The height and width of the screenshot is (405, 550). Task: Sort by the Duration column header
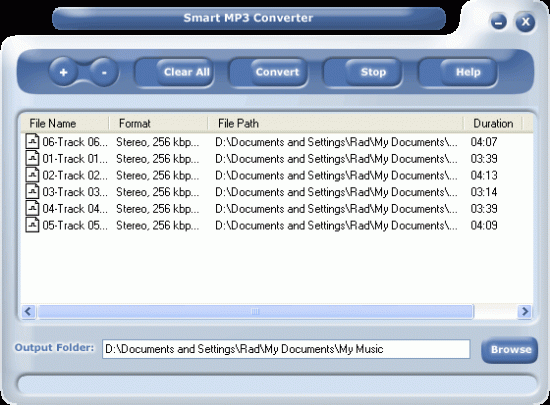pyautogui.click(x=493, y=123)
